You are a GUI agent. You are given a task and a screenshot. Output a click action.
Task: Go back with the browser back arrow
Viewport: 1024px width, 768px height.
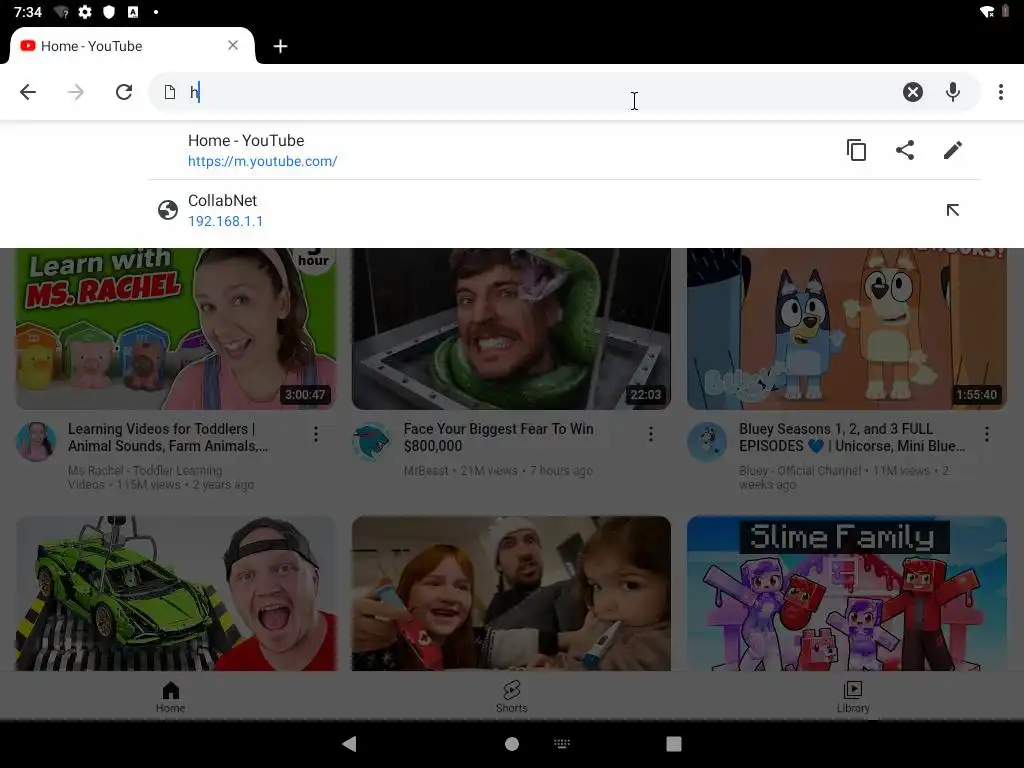pos(28,92)
